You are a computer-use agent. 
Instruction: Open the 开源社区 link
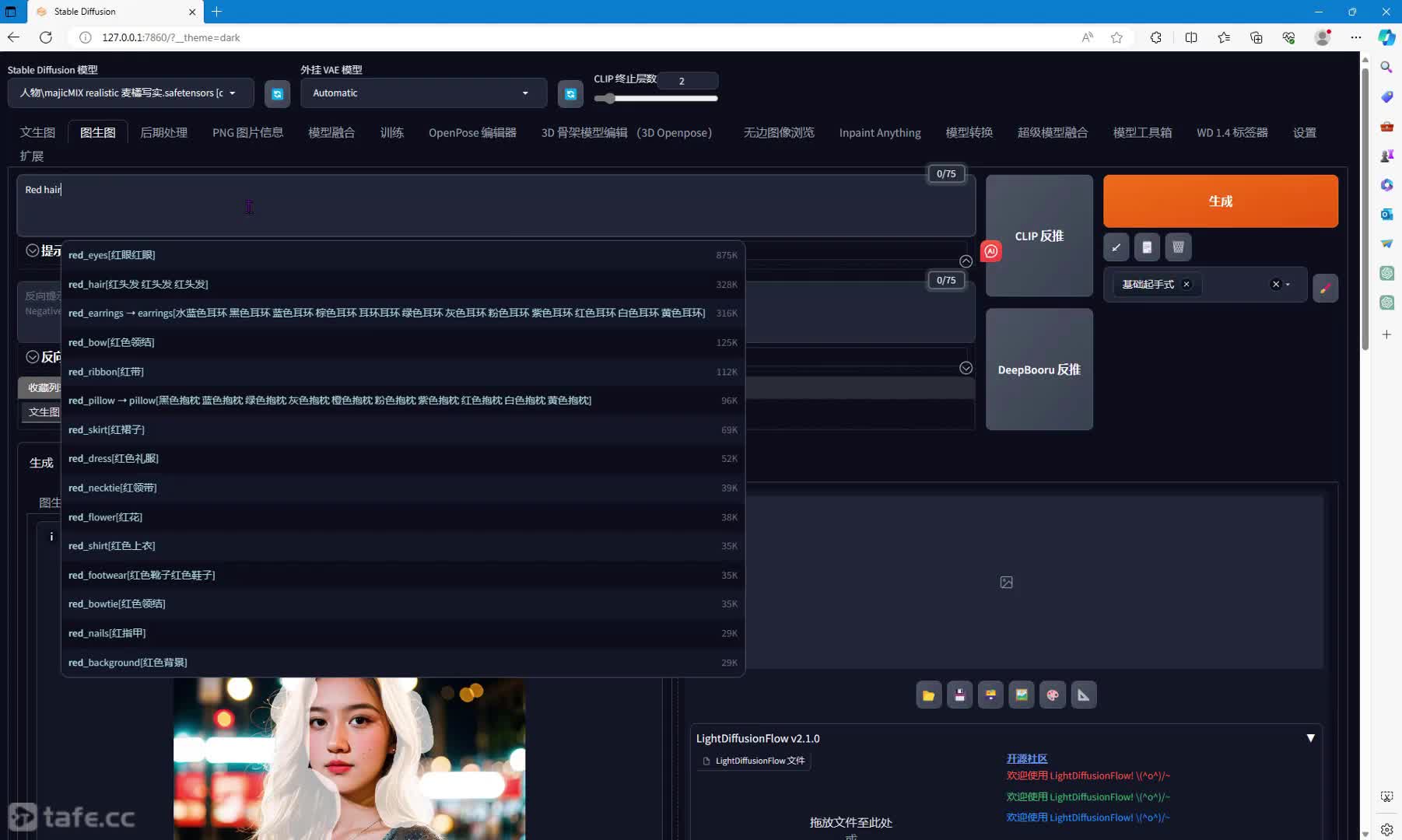(x=1027, y=758)
